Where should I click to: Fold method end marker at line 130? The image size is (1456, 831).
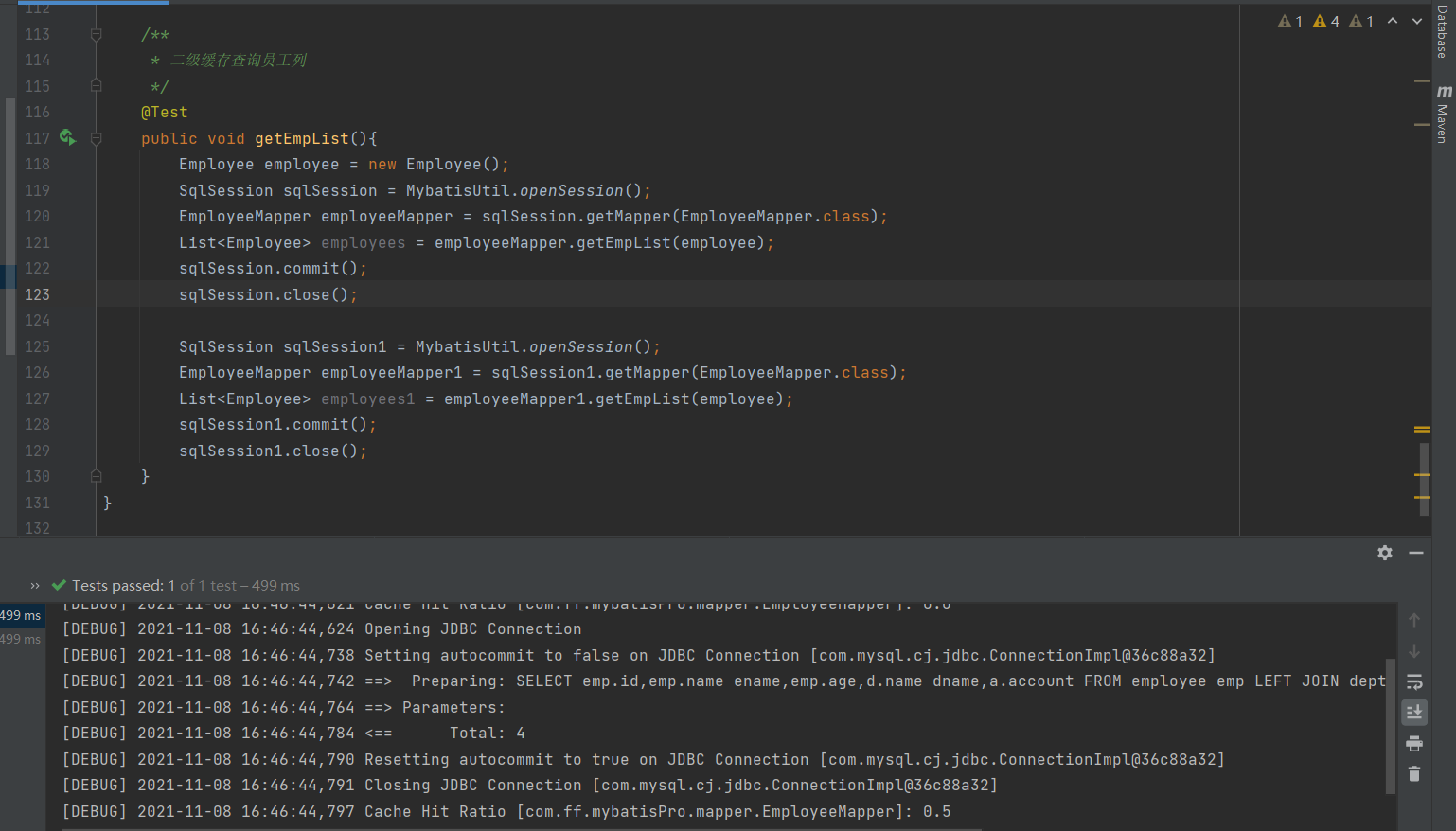pos(96,476)
